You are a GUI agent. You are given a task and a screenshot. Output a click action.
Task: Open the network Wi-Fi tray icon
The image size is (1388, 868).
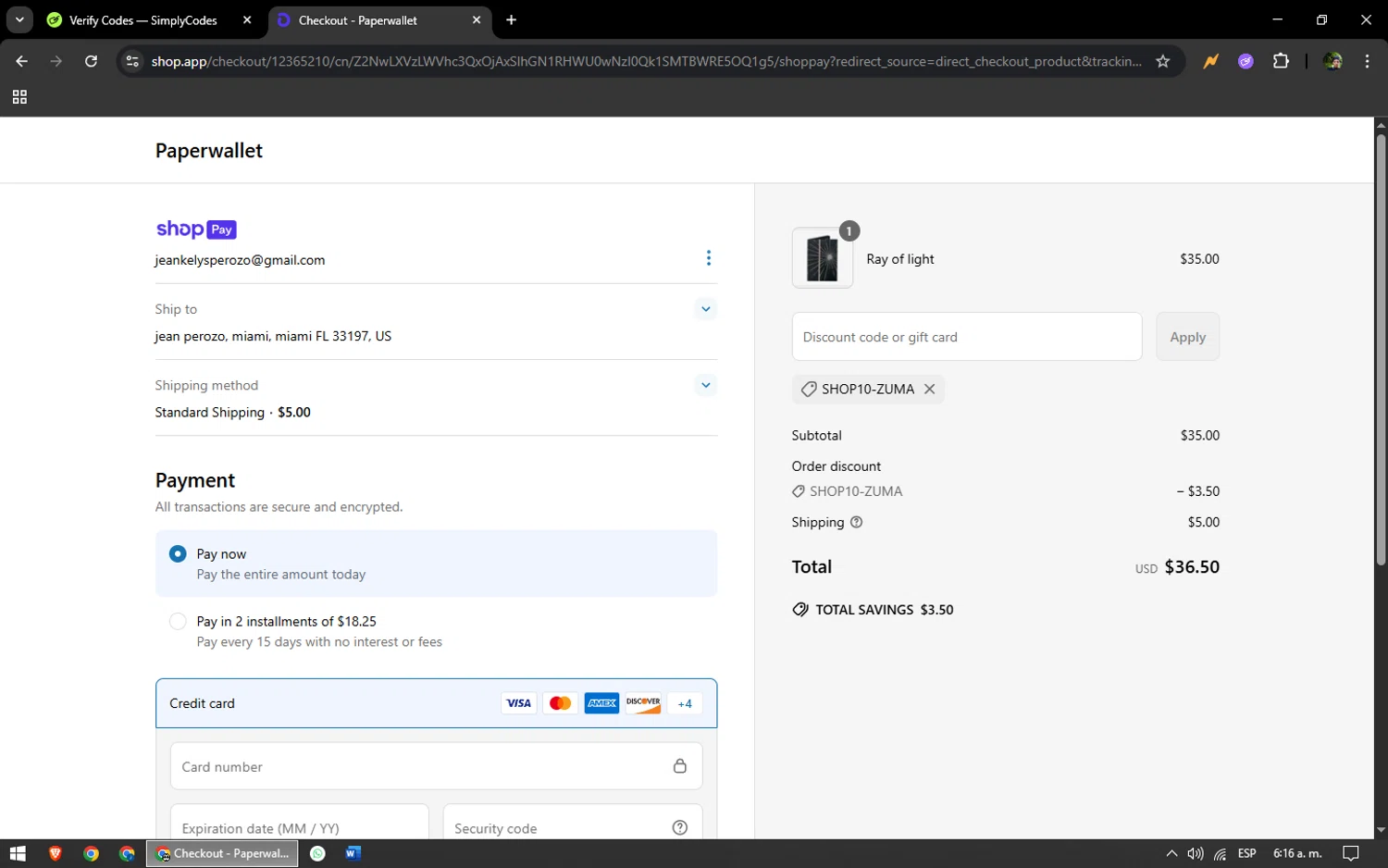pos(1221,853)
